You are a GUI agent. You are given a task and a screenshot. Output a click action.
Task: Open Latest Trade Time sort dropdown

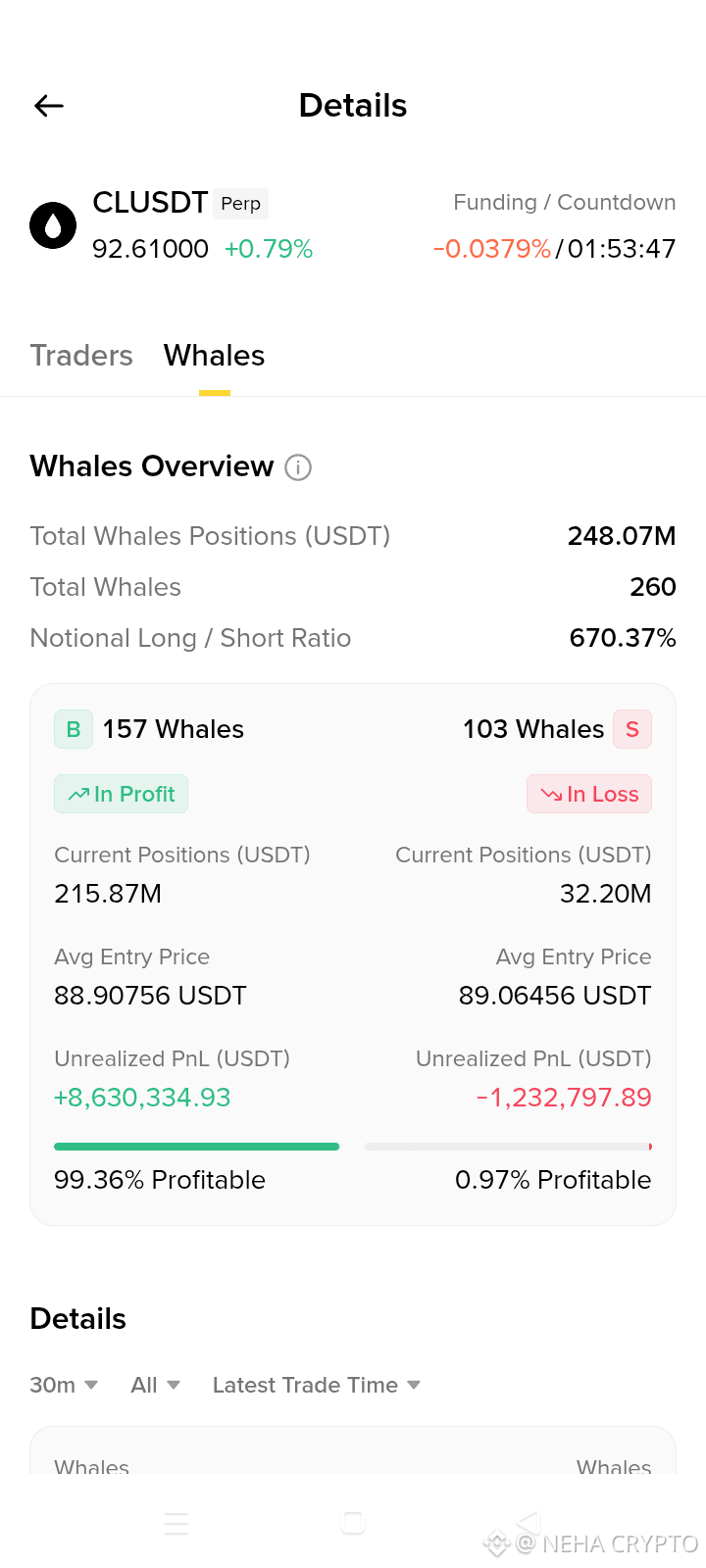[x=316, y=1385]
